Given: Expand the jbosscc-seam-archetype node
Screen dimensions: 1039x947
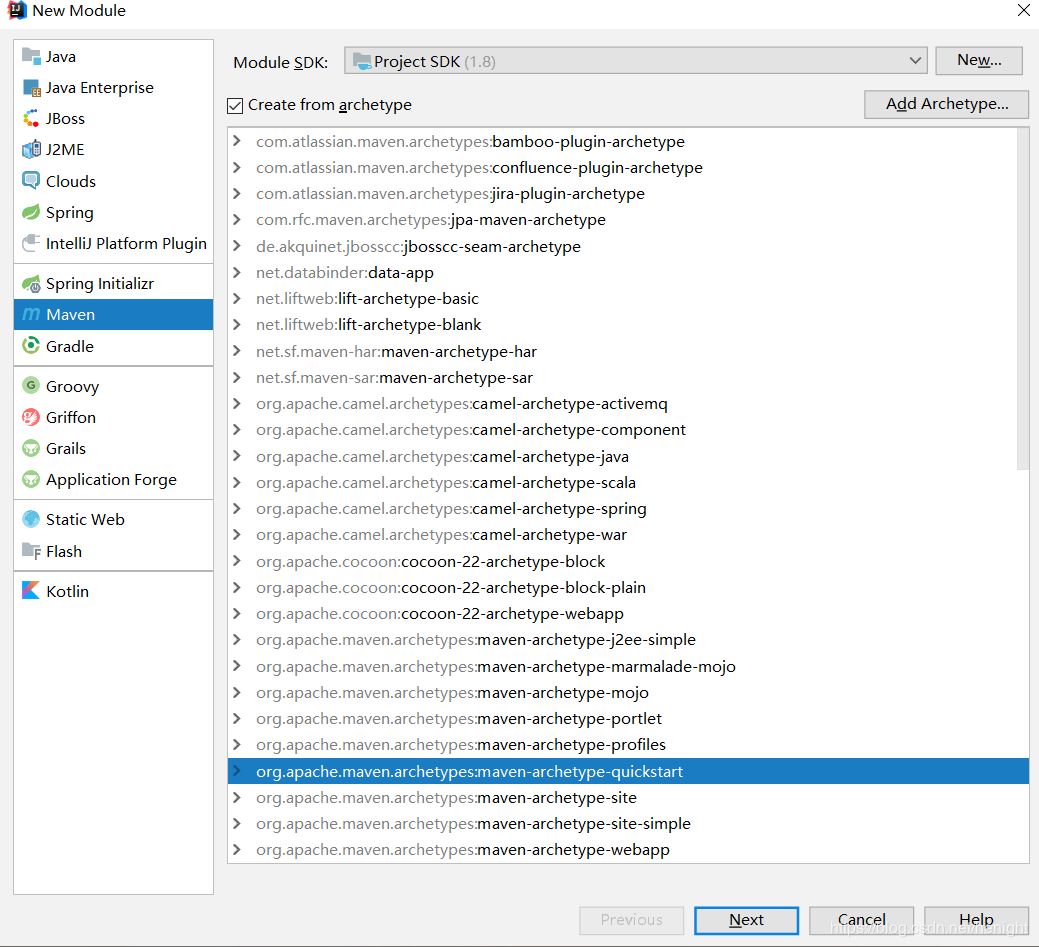Looking at the screenshot, I should 237,246.
